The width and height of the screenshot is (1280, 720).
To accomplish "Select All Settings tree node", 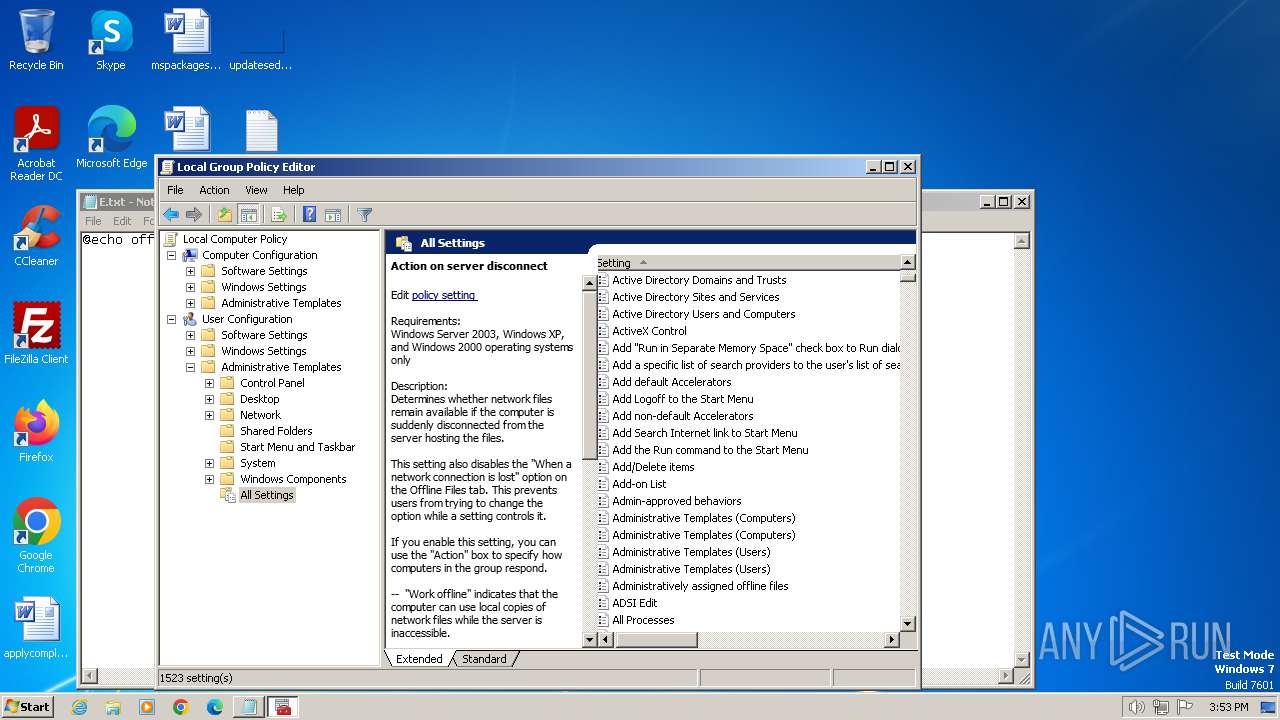I will pyautogui.click(x=267, y=495).
